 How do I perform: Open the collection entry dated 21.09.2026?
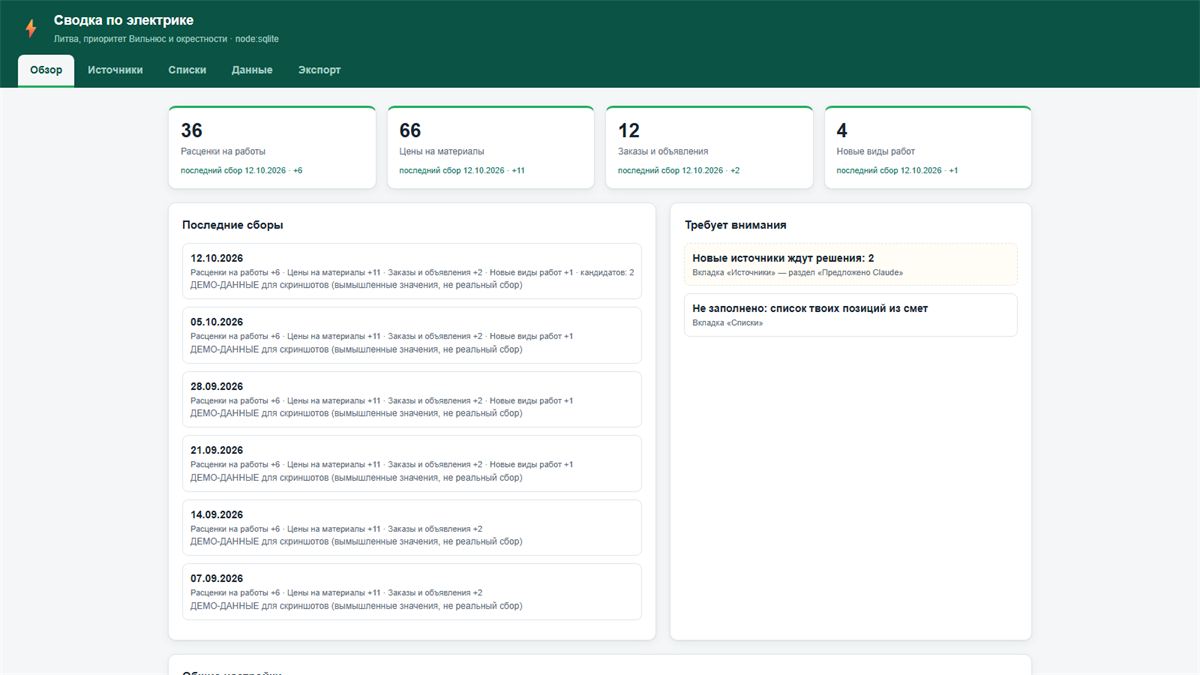tap(412, 463)
